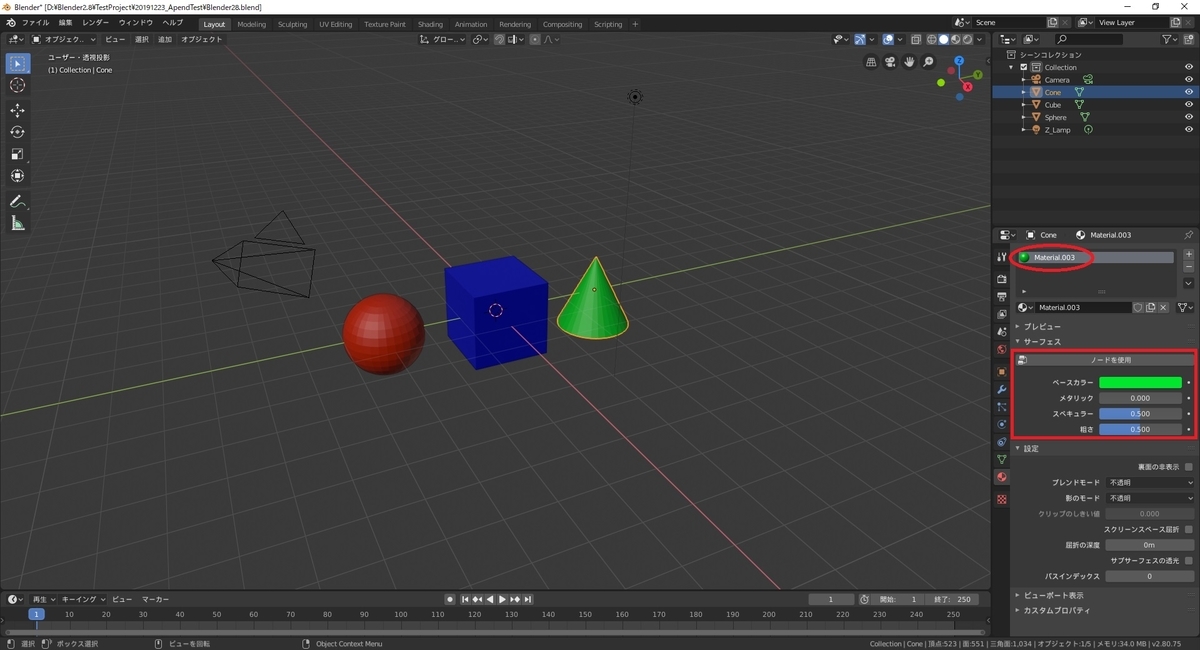The height and width of the screenshot is (650, 1200).
Task: Pick the Scale tool
Action: (x=17, y=154)
